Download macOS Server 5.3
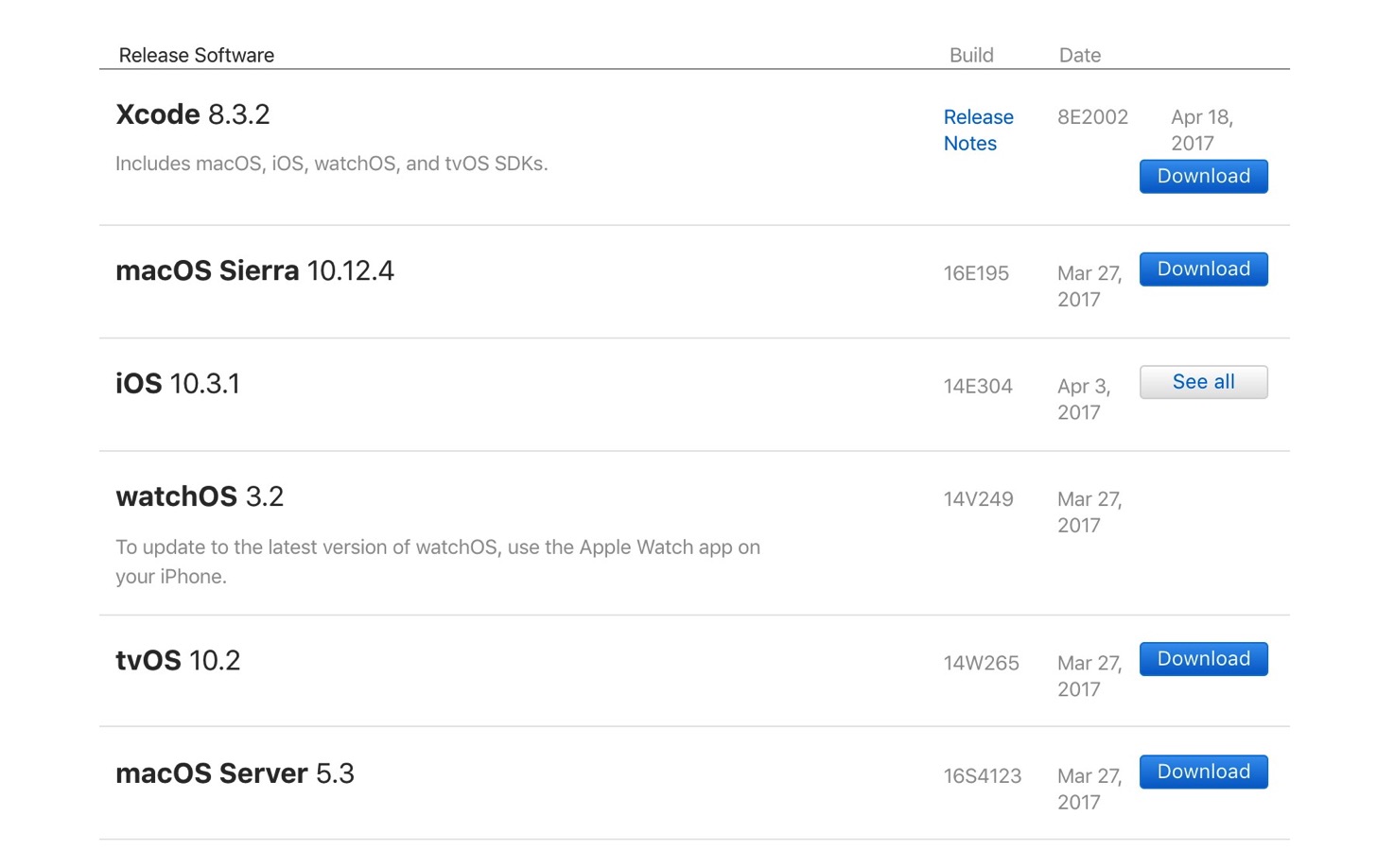This screenshot has width=1377, height=868. 1203,772
